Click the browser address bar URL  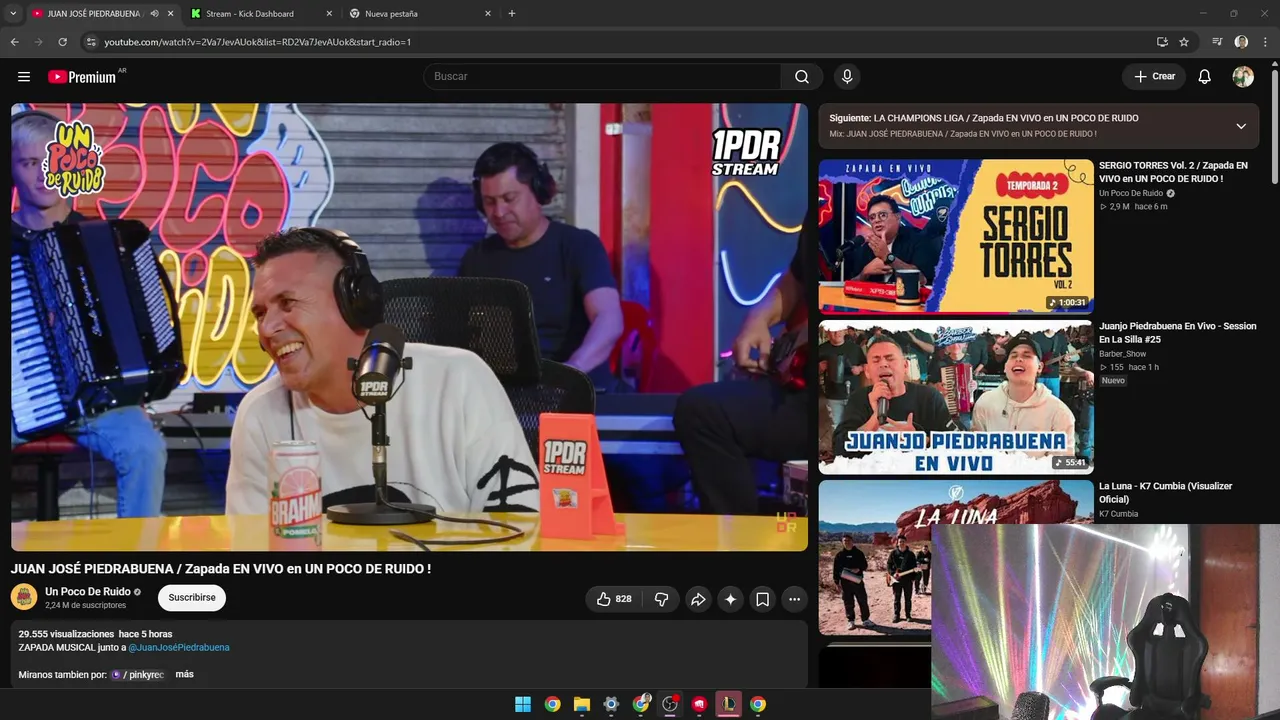point(258,42)
